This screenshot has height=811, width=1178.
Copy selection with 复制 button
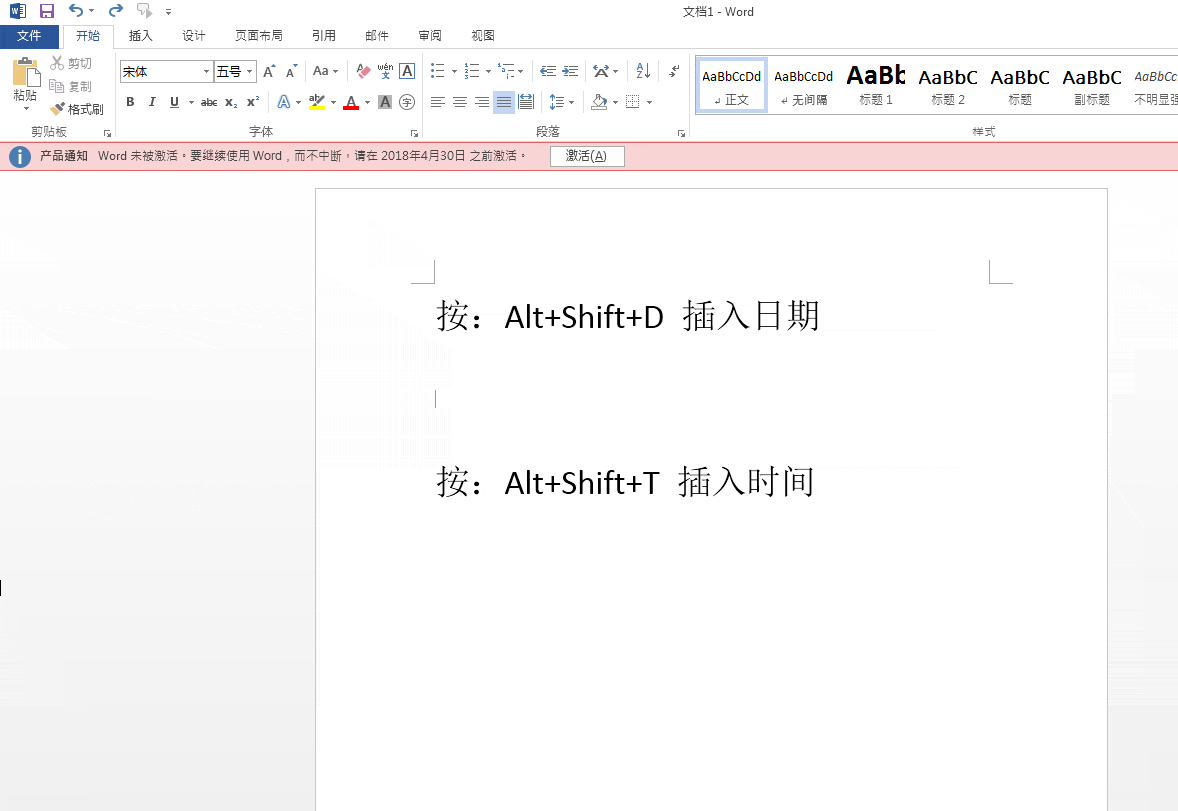point(71,86)
